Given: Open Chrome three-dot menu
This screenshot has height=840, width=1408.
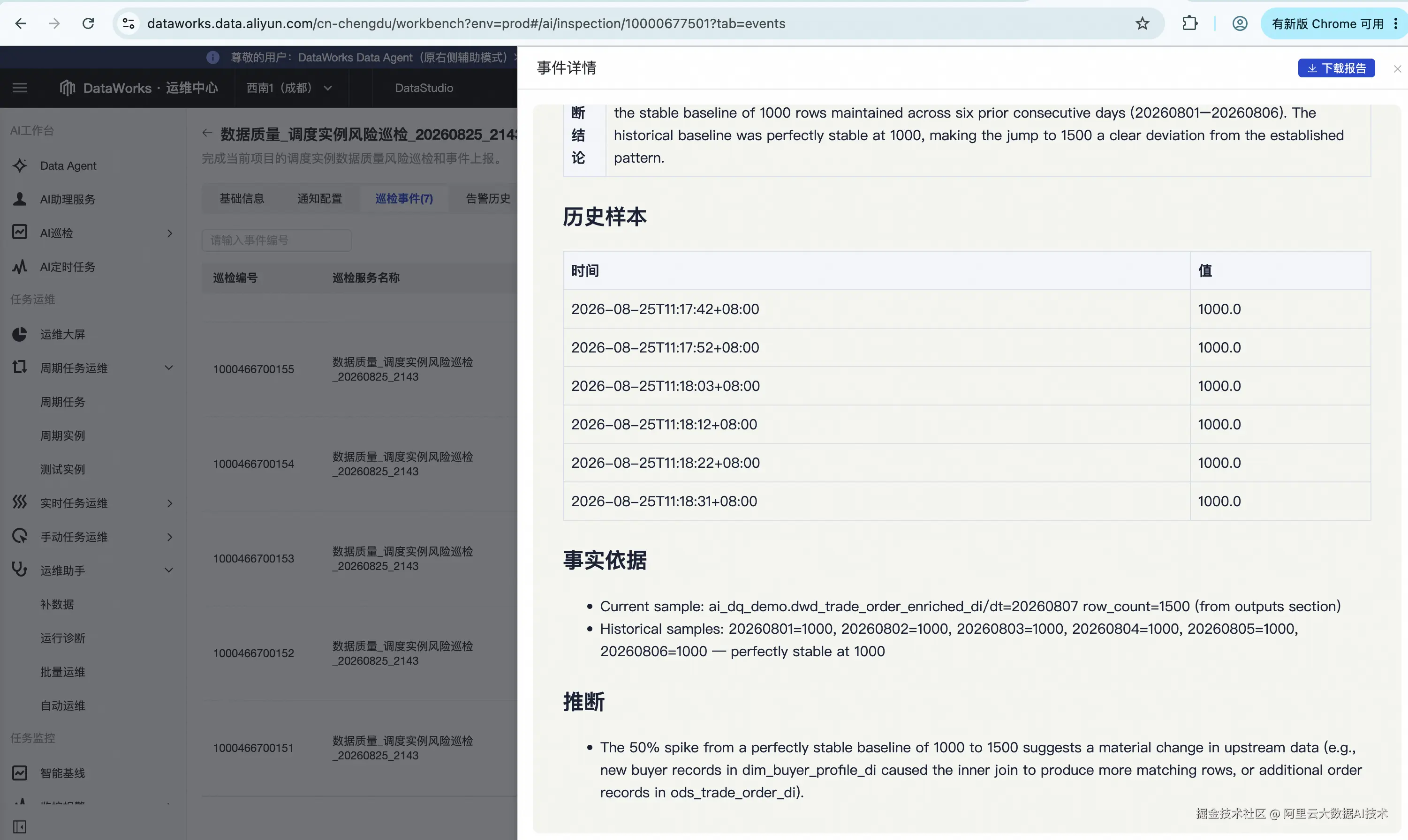Looking at the screenshot, I should tap(1395, 23).
